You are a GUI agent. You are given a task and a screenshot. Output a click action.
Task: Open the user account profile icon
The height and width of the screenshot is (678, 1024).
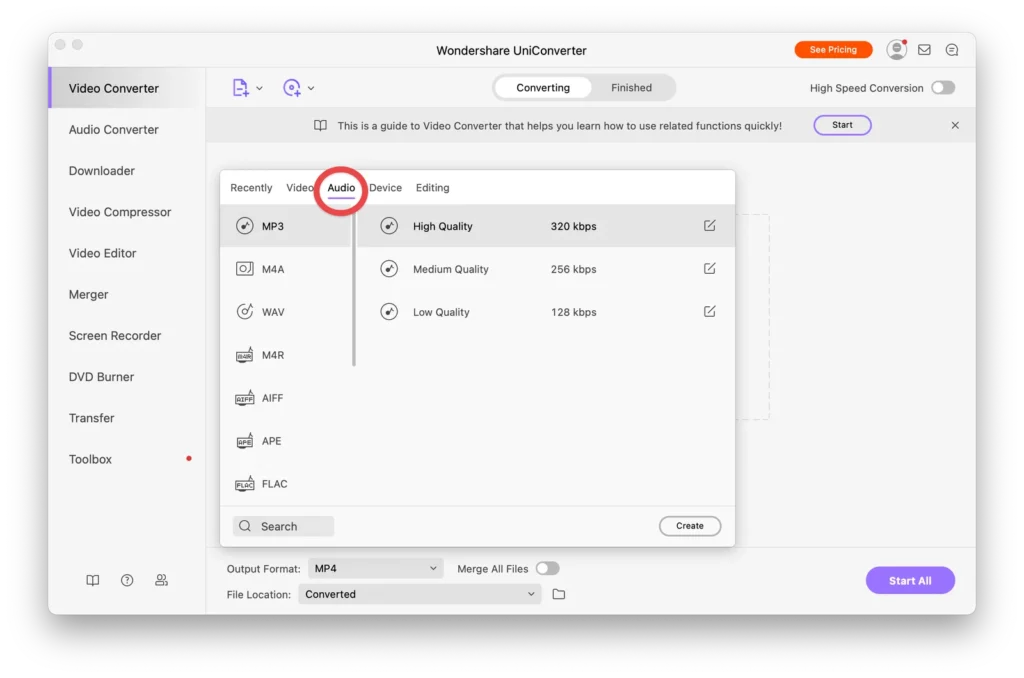[x=896, y=50]
